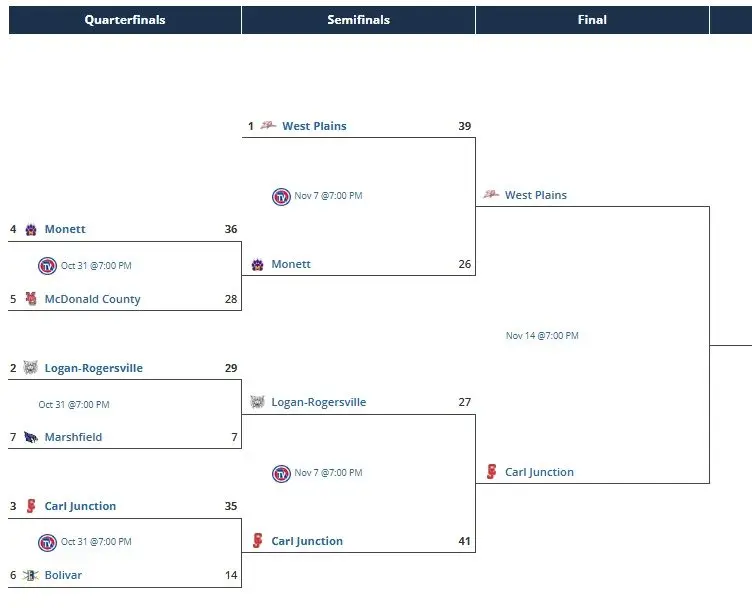The width and height of the screenshot is (752, 608).
Task: Open the Marshfield team link
Action: (x=73, y=437)
